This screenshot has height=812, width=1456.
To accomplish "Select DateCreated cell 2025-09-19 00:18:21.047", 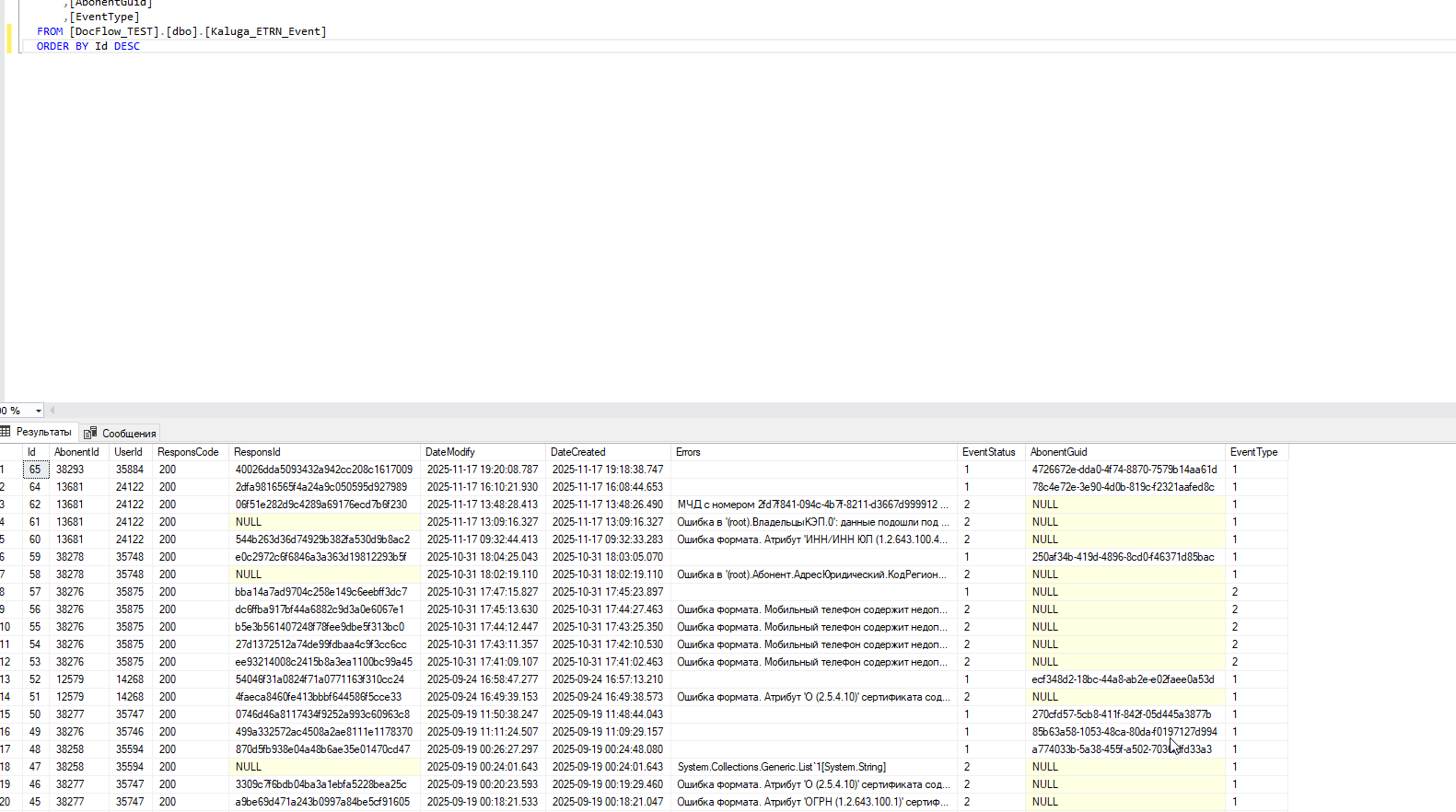I will pyautogui.click(x=609, y=802).
